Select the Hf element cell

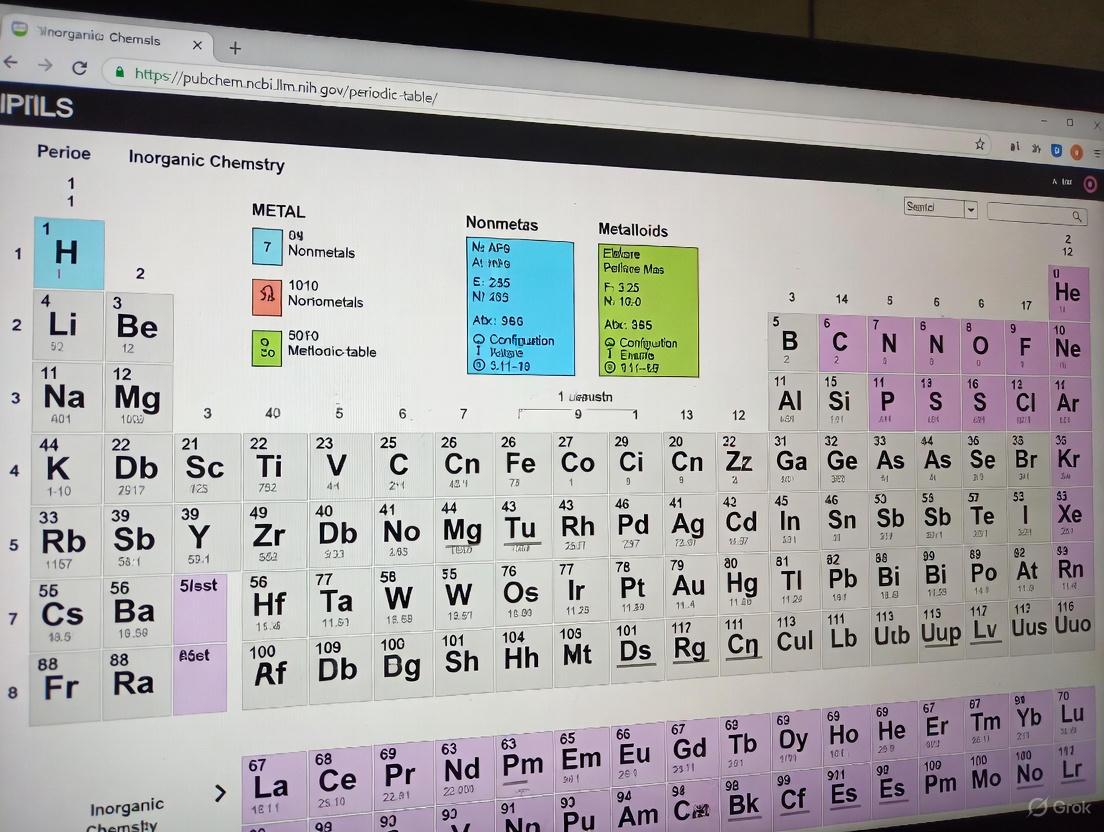click(272, 605)
